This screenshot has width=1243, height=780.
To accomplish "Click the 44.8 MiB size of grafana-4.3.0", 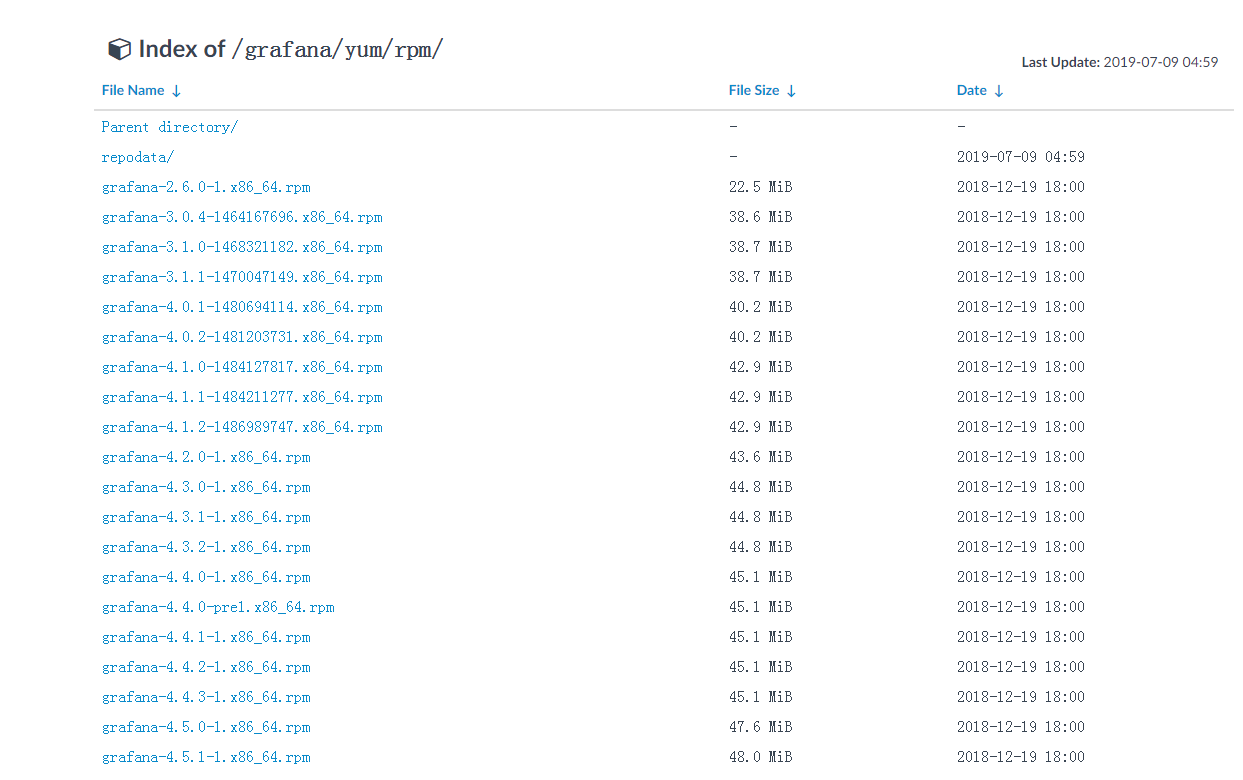I will (x=761, y=487).
